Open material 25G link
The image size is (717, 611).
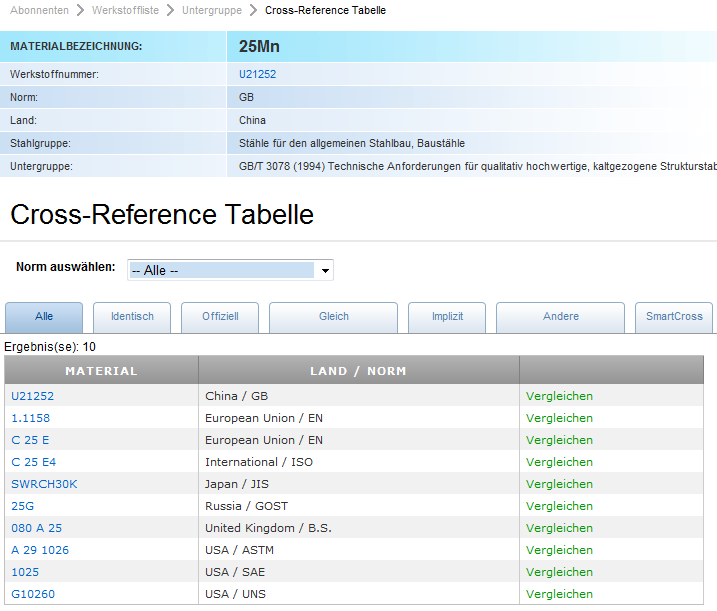pyautogui.click(x=22, y=506)
